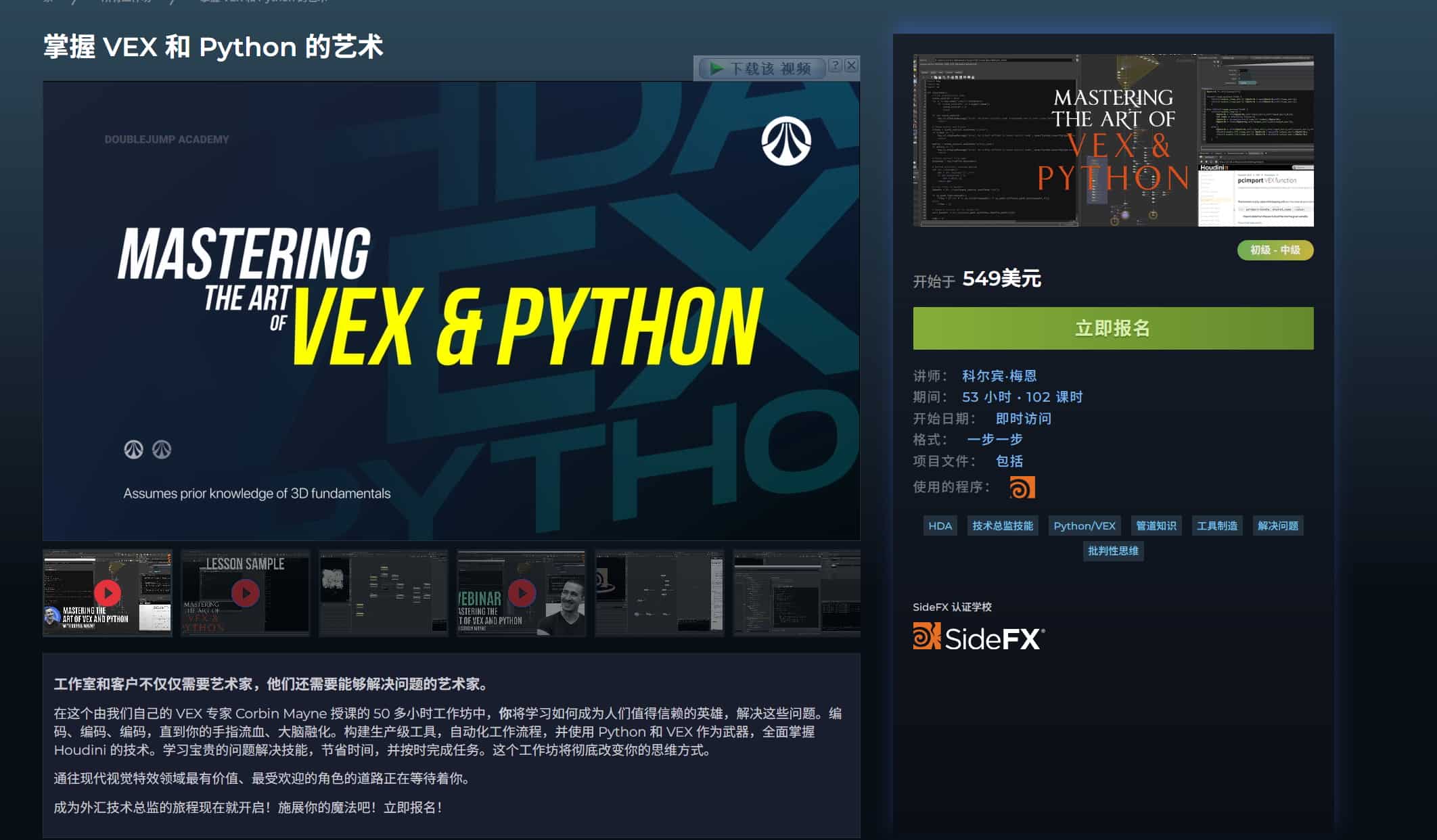The image size is (1437, 840).
Task: Select the HDA tag
Action: click(x=940, y=526)
